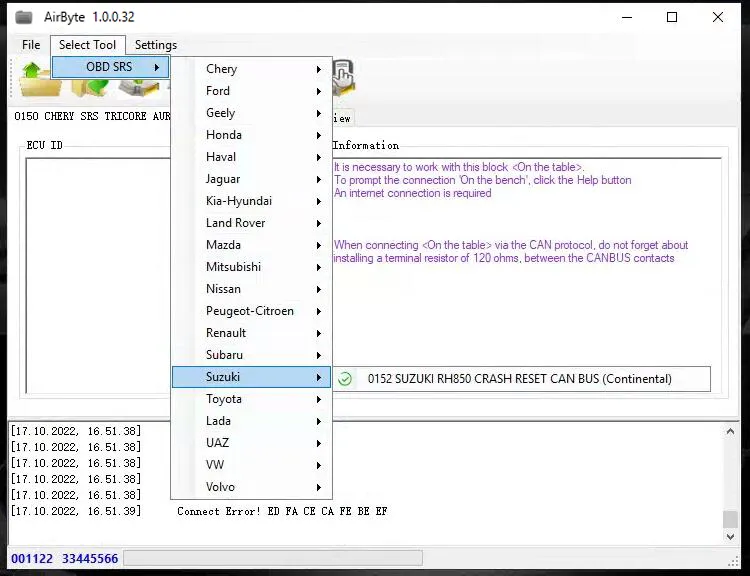
Task: Click the Select Tool menu
Action: pyautogui.click(x=87, y=45)
